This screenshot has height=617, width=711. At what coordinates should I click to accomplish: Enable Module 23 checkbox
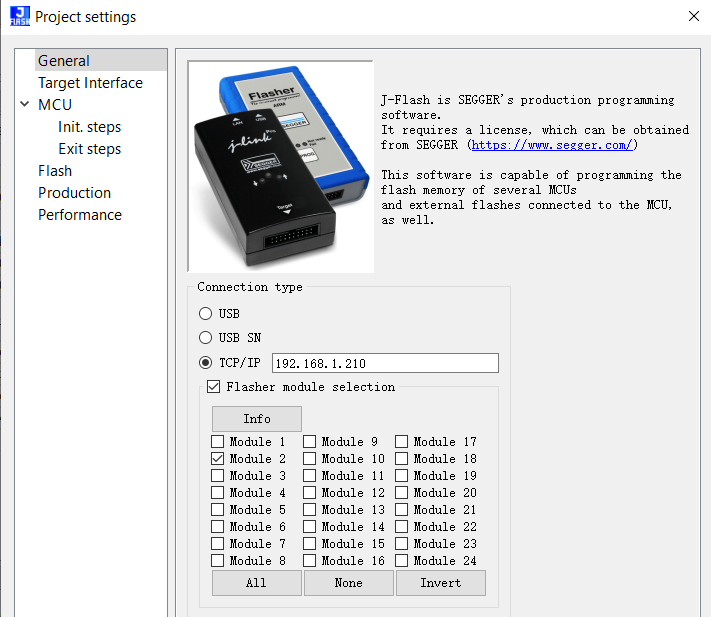[x=402, y=544]
